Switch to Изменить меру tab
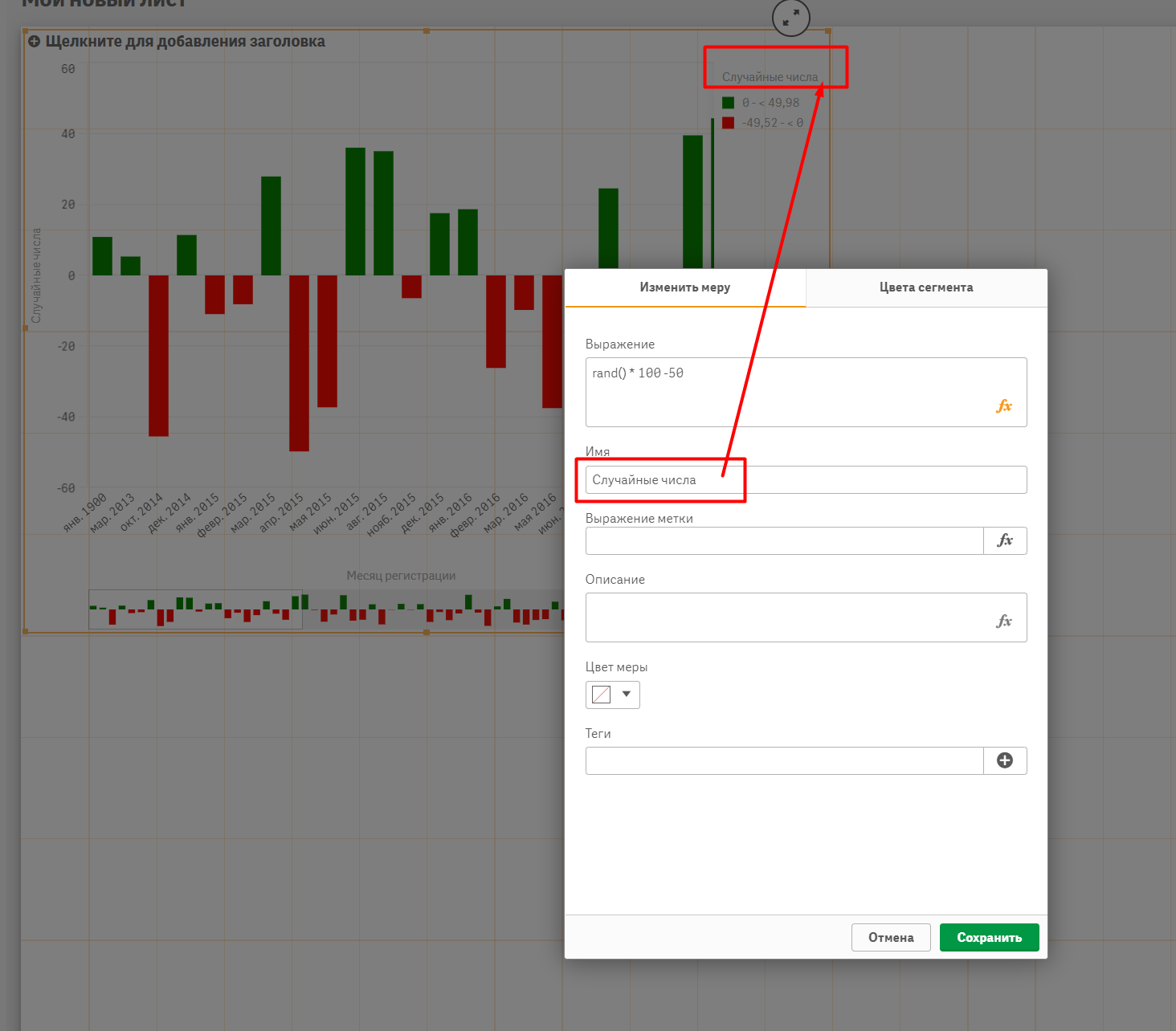 (x=685, y=287)
